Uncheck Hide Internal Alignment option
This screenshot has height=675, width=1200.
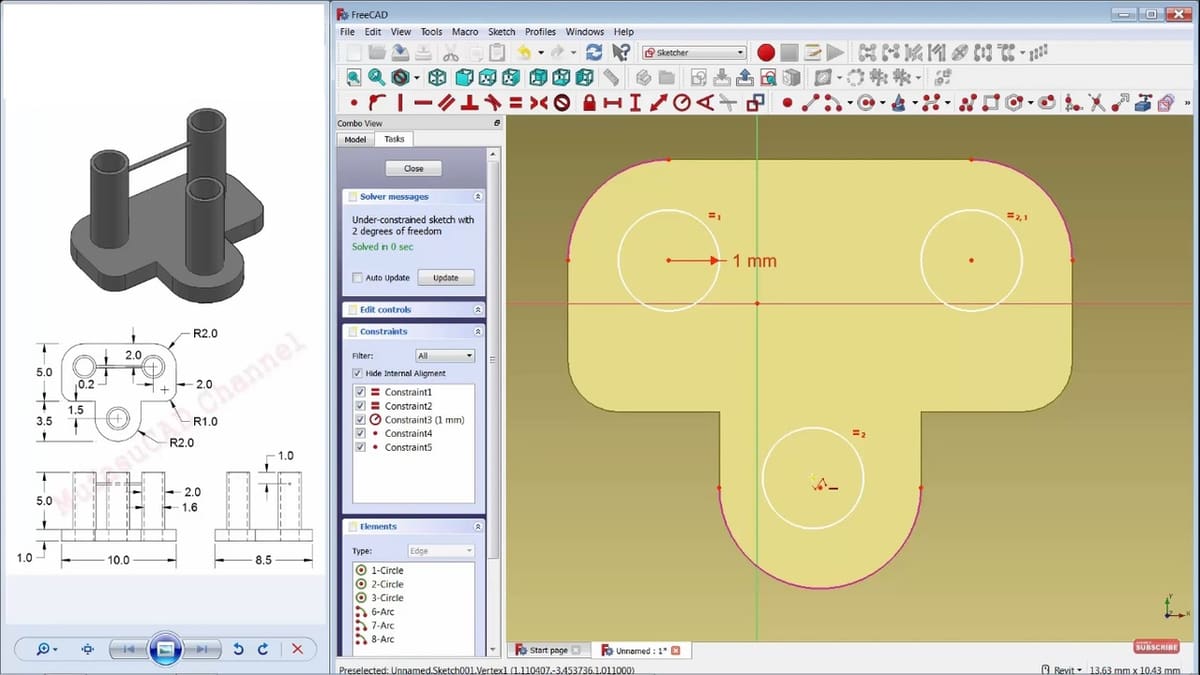(358, 373)
